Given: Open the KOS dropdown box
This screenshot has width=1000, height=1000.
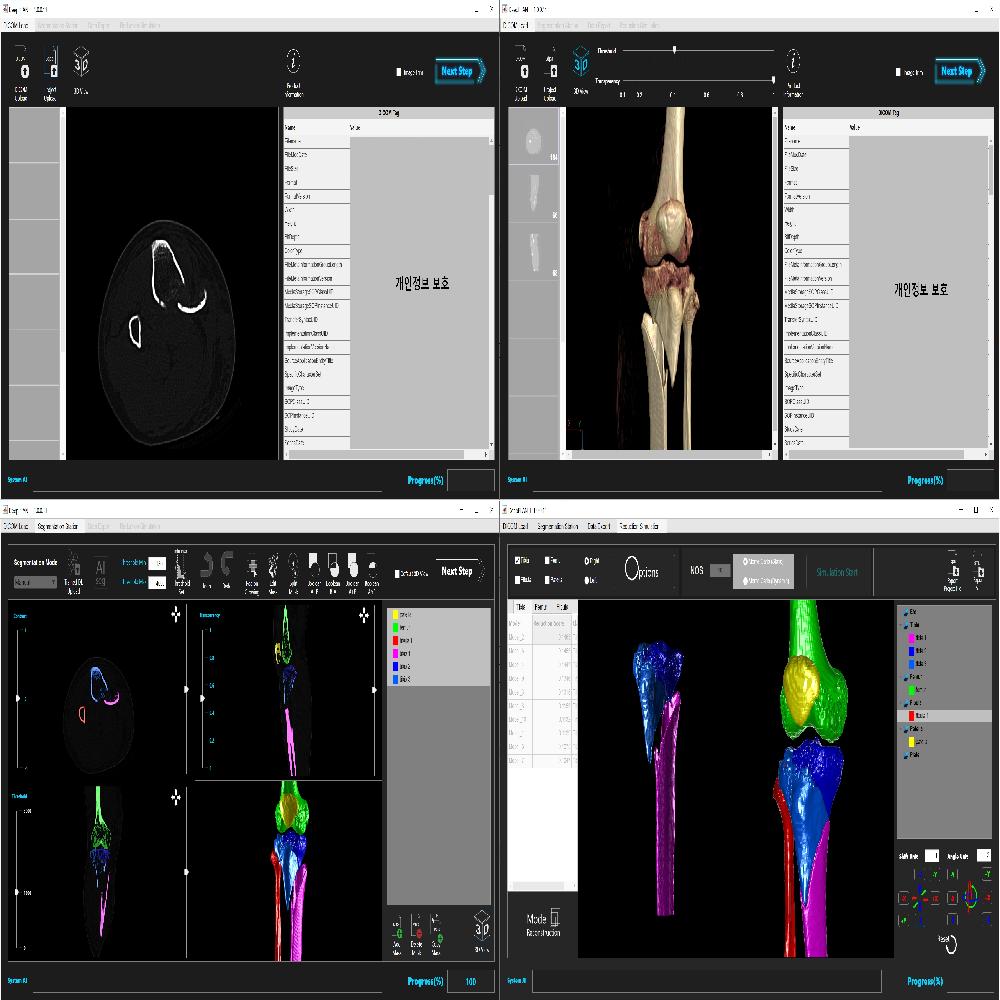Looking at the screenshot, I should [x=720, y=570].
